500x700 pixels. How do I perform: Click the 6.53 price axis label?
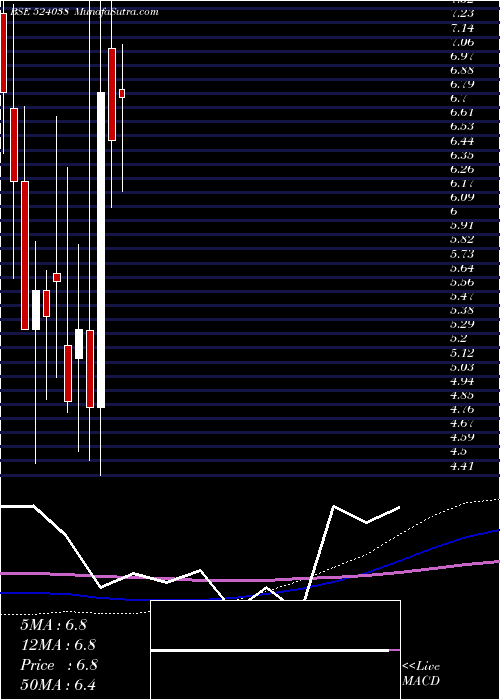[462, 126]
